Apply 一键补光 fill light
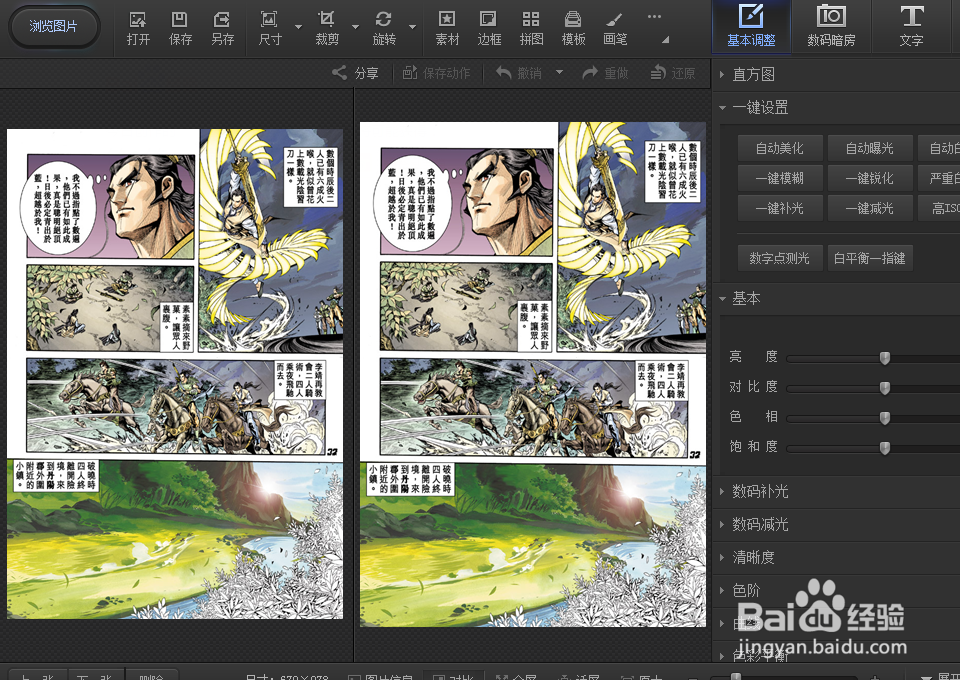Screen dimensions: 960x680 click(x=779, y=208)
